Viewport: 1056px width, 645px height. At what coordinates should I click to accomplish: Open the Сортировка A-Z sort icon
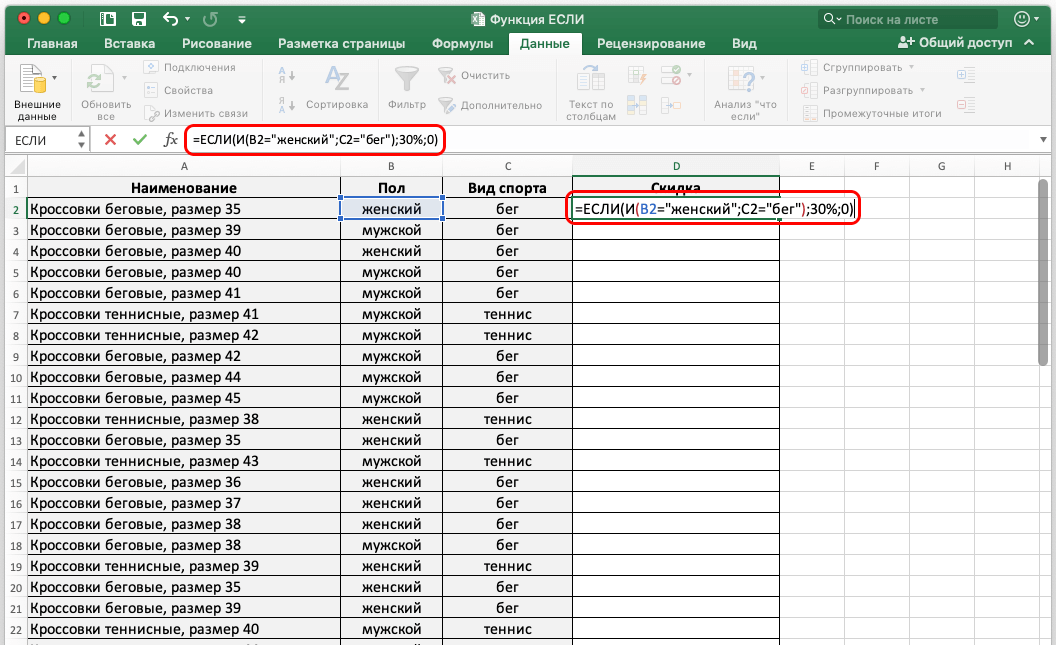tap(337, 80)
